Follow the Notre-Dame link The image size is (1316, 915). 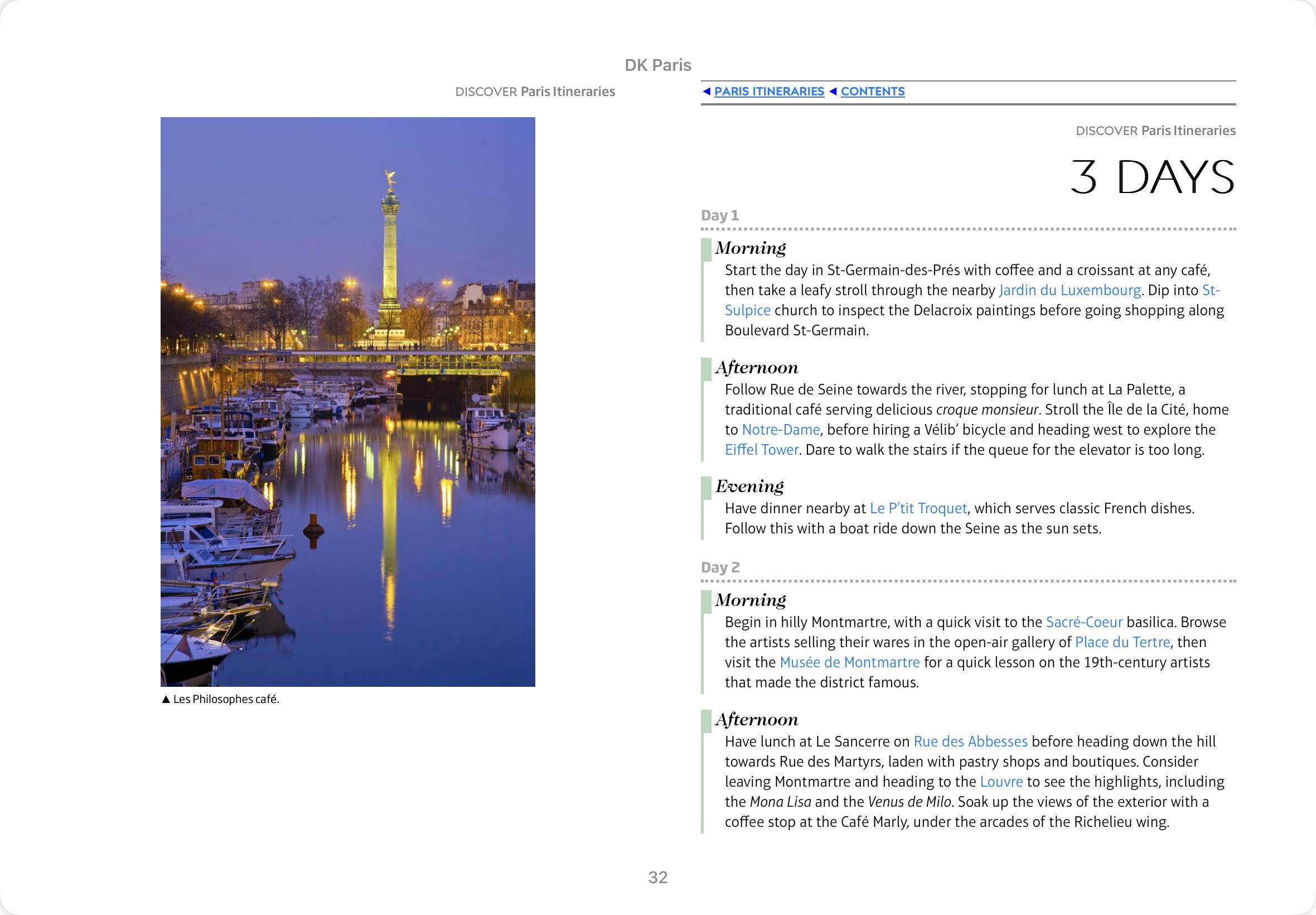[780, 430]
